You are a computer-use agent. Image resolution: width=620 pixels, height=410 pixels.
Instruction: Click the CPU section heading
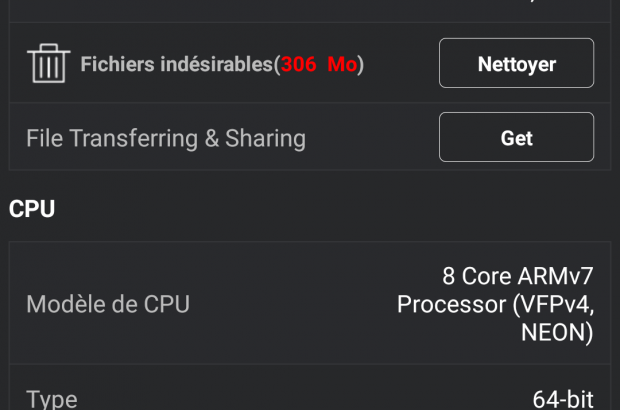(x=32, y=209)
